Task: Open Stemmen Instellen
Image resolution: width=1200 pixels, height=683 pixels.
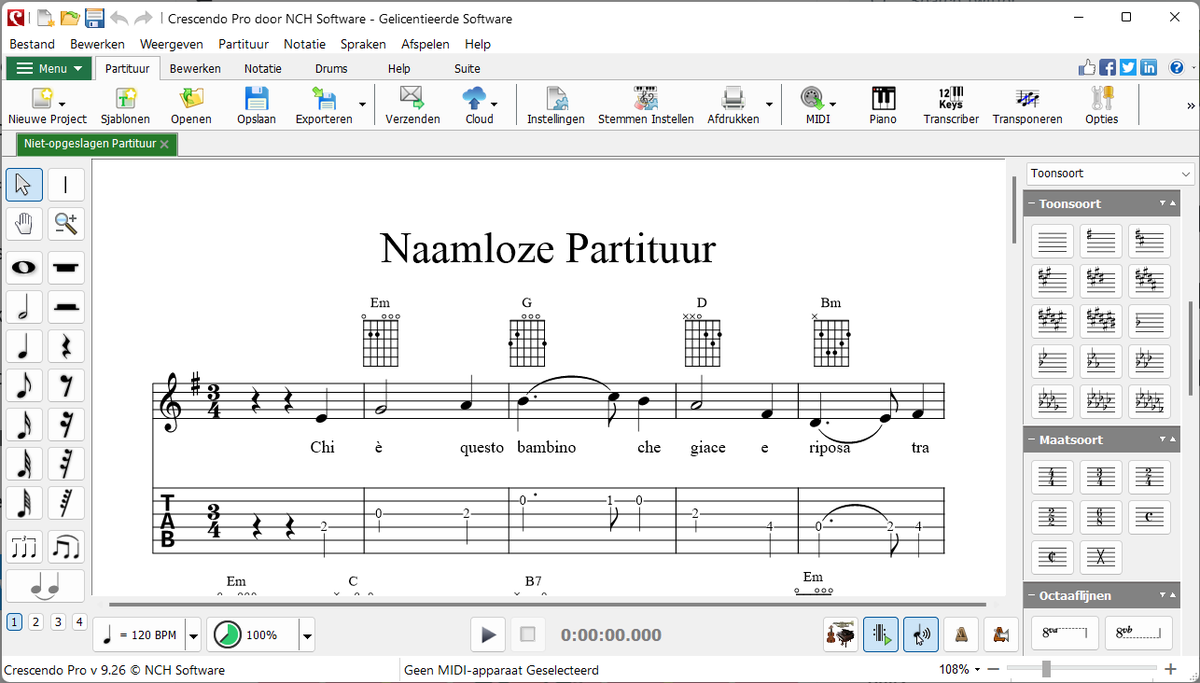Action: pos(646,106)
